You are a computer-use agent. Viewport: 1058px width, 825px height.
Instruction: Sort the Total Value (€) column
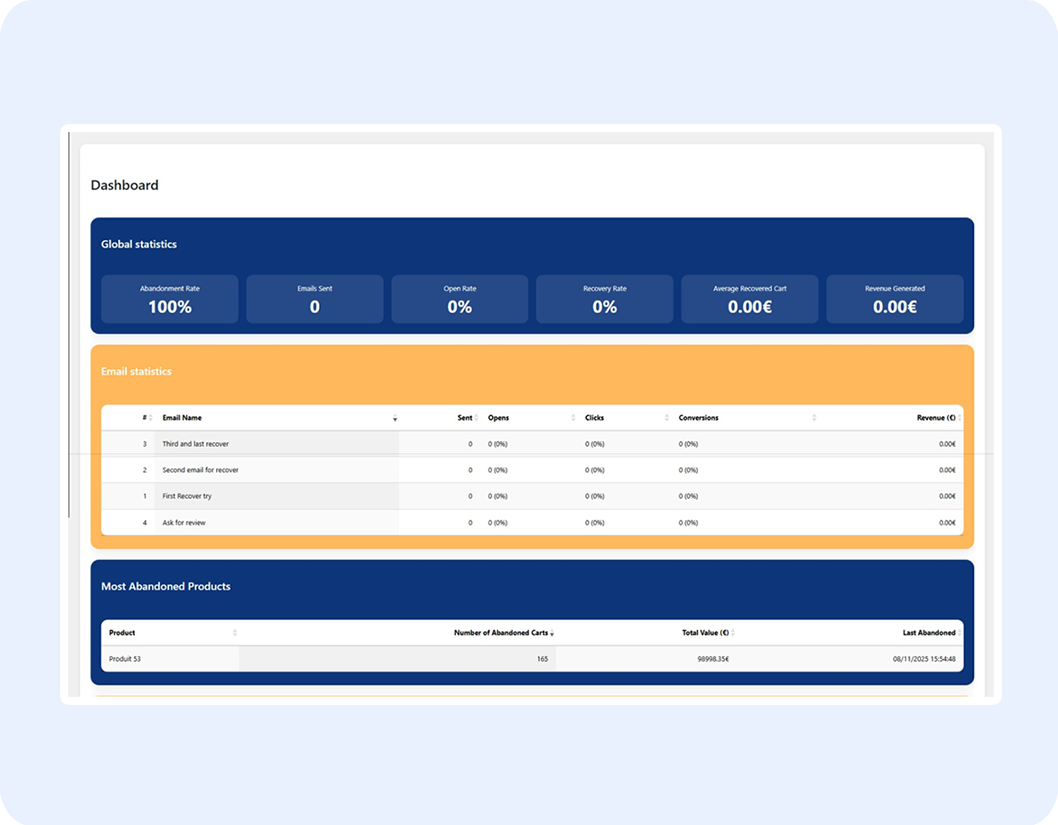(733, 632)
